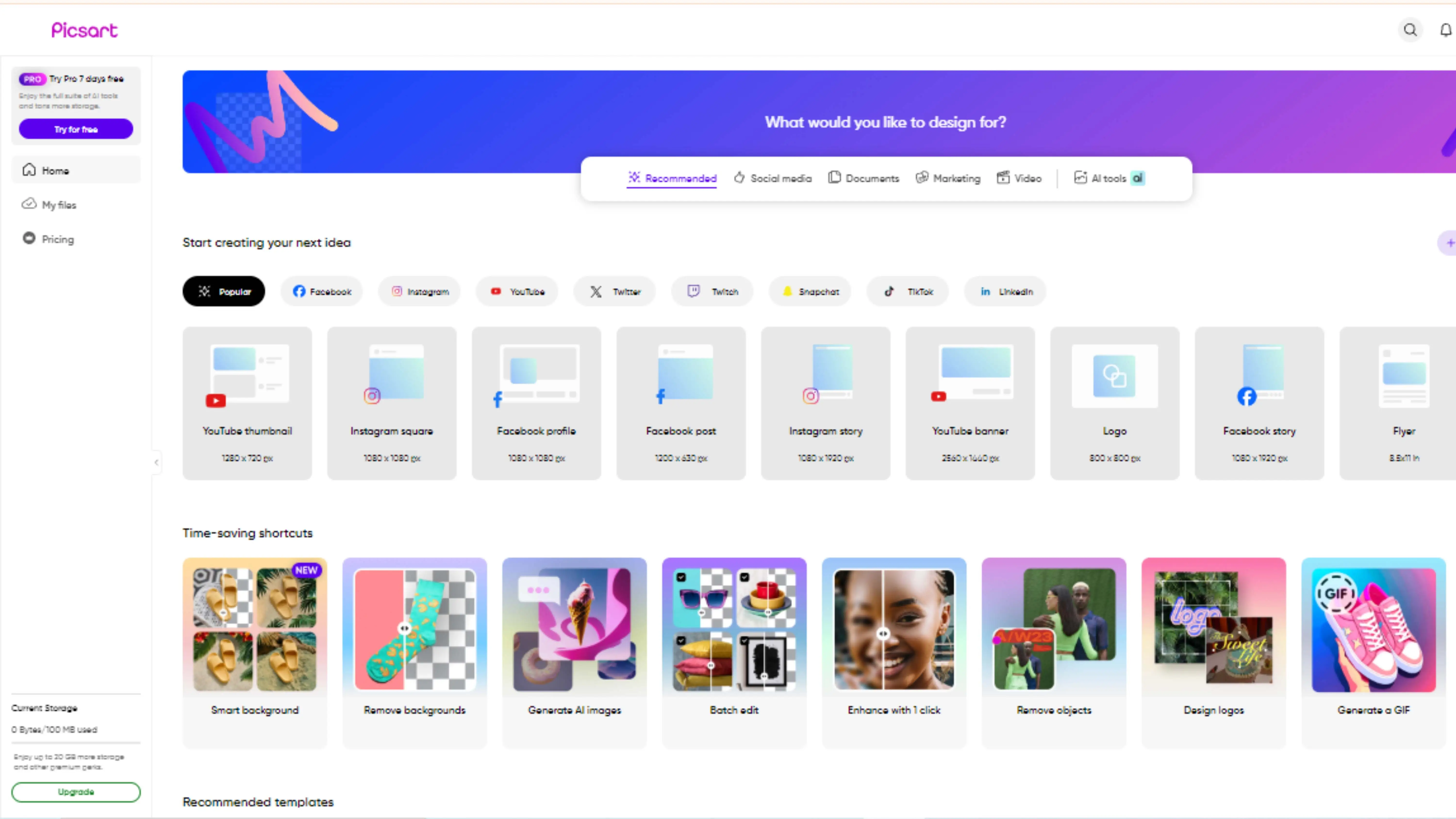Choose the Facebook profile size card
This screenshot has width=1456, height=819.
tap(536, 404)
